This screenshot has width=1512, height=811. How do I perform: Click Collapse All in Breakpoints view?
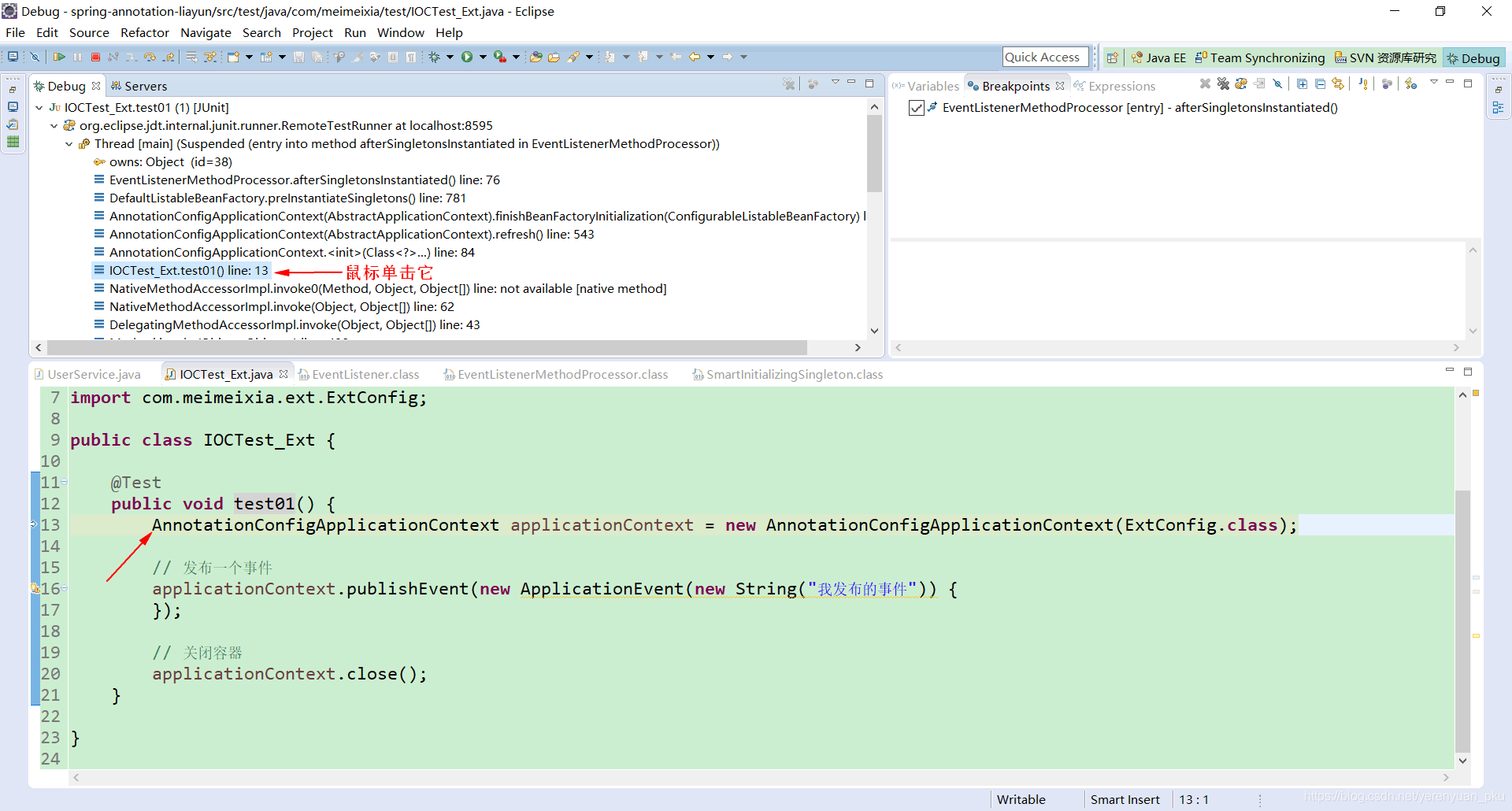1320,84
